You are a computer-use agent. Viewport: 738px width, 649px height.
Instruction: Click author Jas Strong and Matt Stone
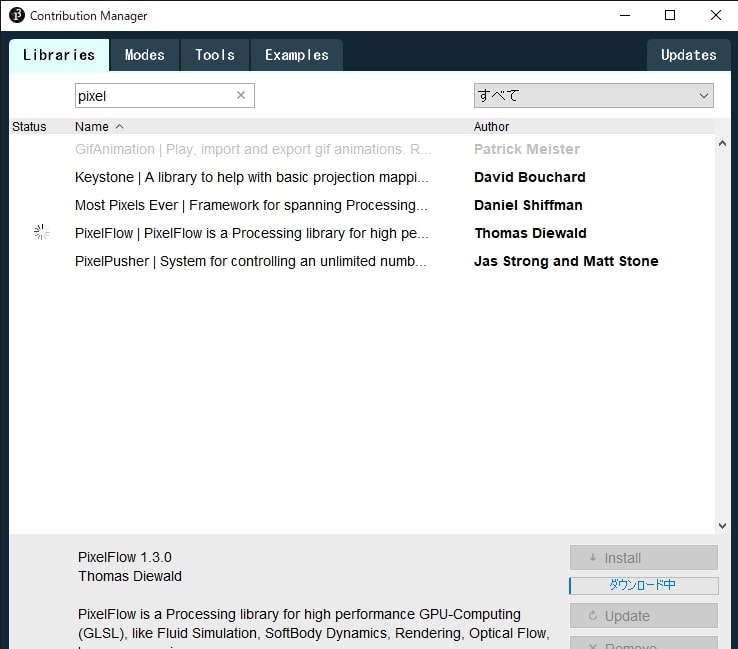(566, 261)
